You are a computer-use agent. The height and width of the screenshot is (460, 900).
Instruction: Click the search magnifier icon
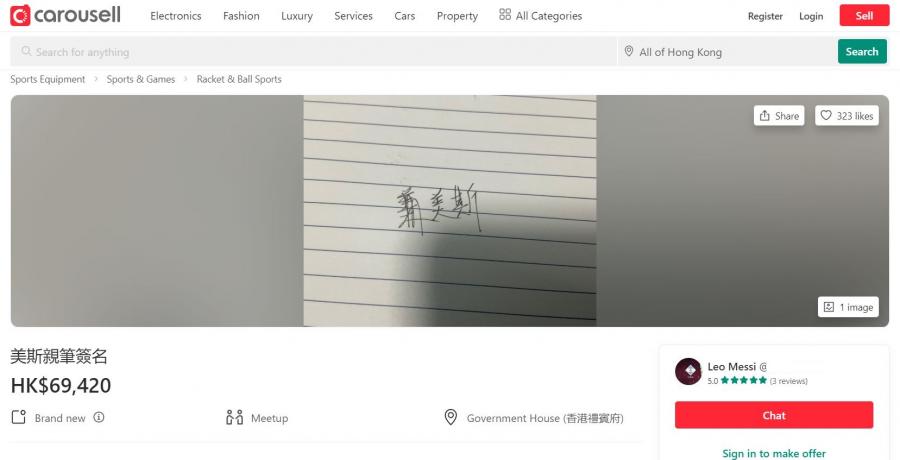pyautogui.click(x=26, y=52)
